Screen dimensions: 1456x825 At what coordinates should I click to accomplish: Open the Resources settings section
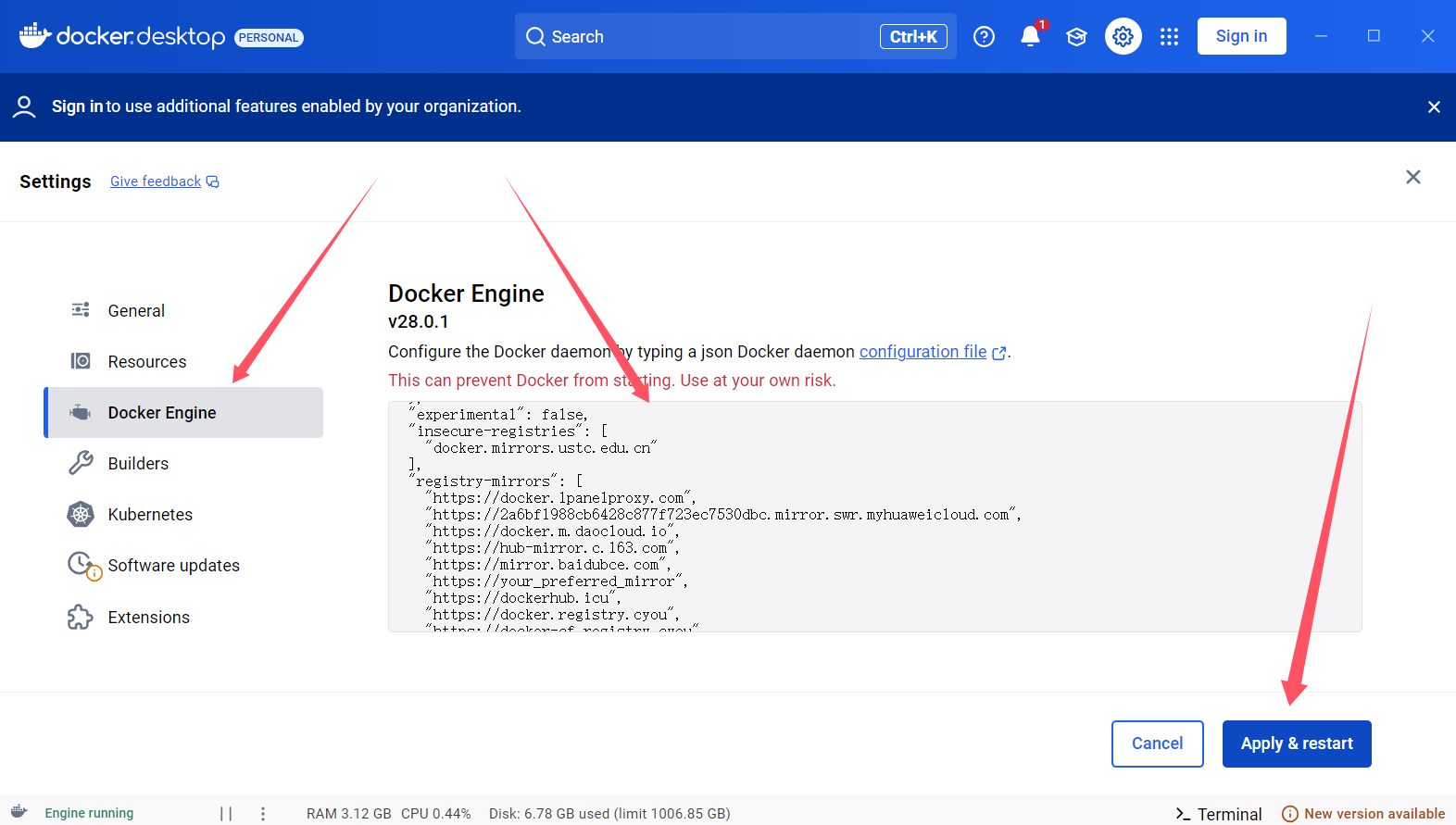(x=183, y=361)
